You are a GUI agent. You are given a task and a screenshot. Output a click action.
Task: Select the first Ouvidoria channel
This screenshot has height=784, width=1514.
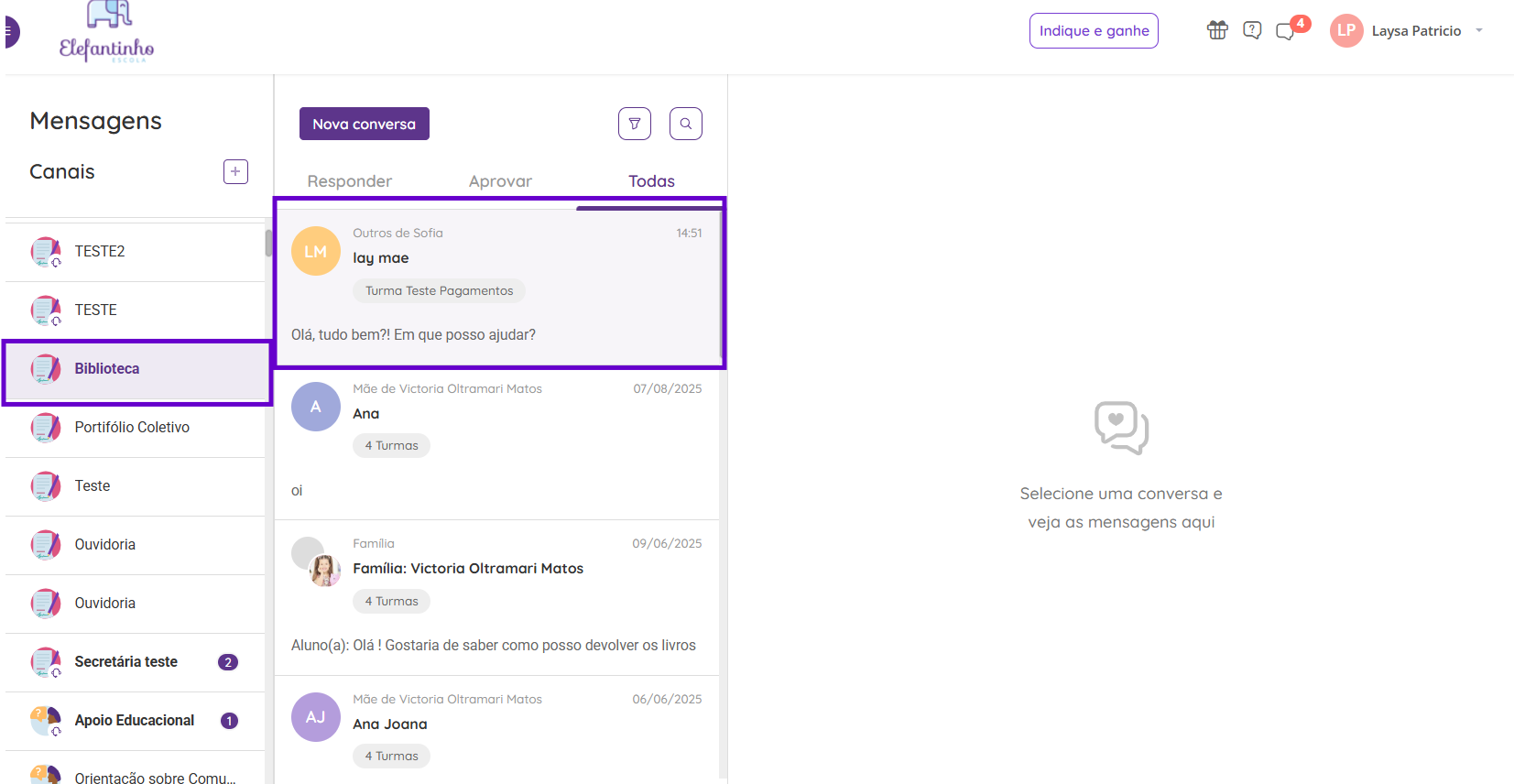135,545
